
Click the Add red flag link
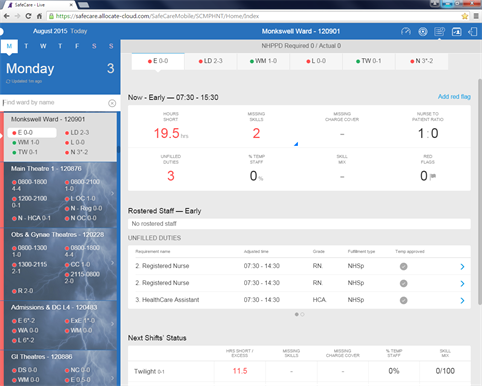(x=454, y=97)
